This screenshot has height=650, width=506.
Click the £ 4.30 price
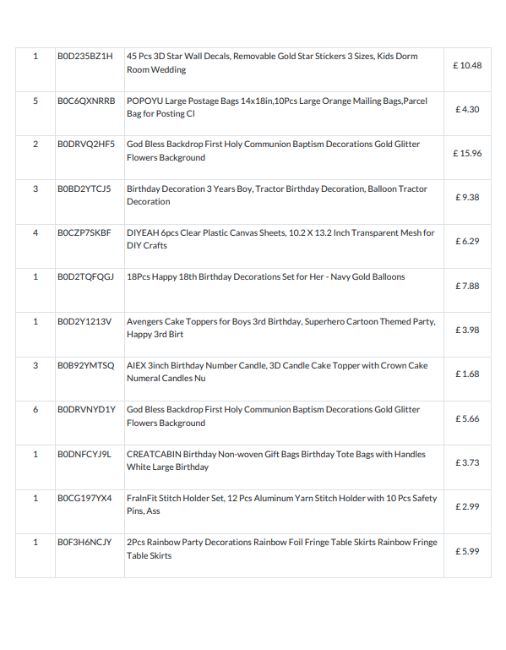tap(467, 109)
